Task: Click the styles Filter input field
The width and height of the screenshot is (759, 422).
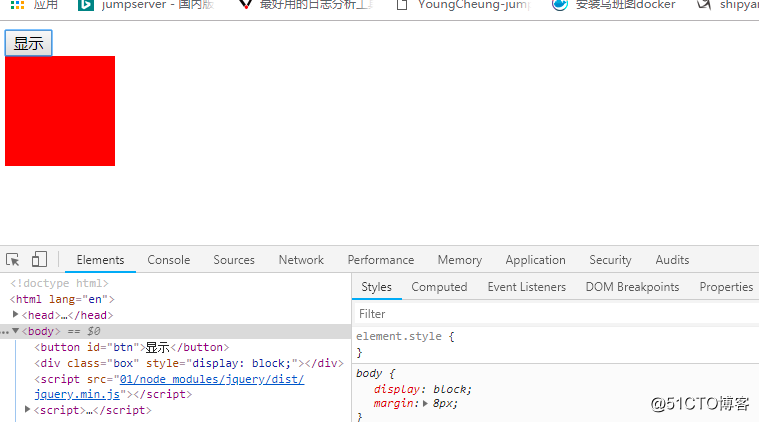Action: click(x=557, y=314)
